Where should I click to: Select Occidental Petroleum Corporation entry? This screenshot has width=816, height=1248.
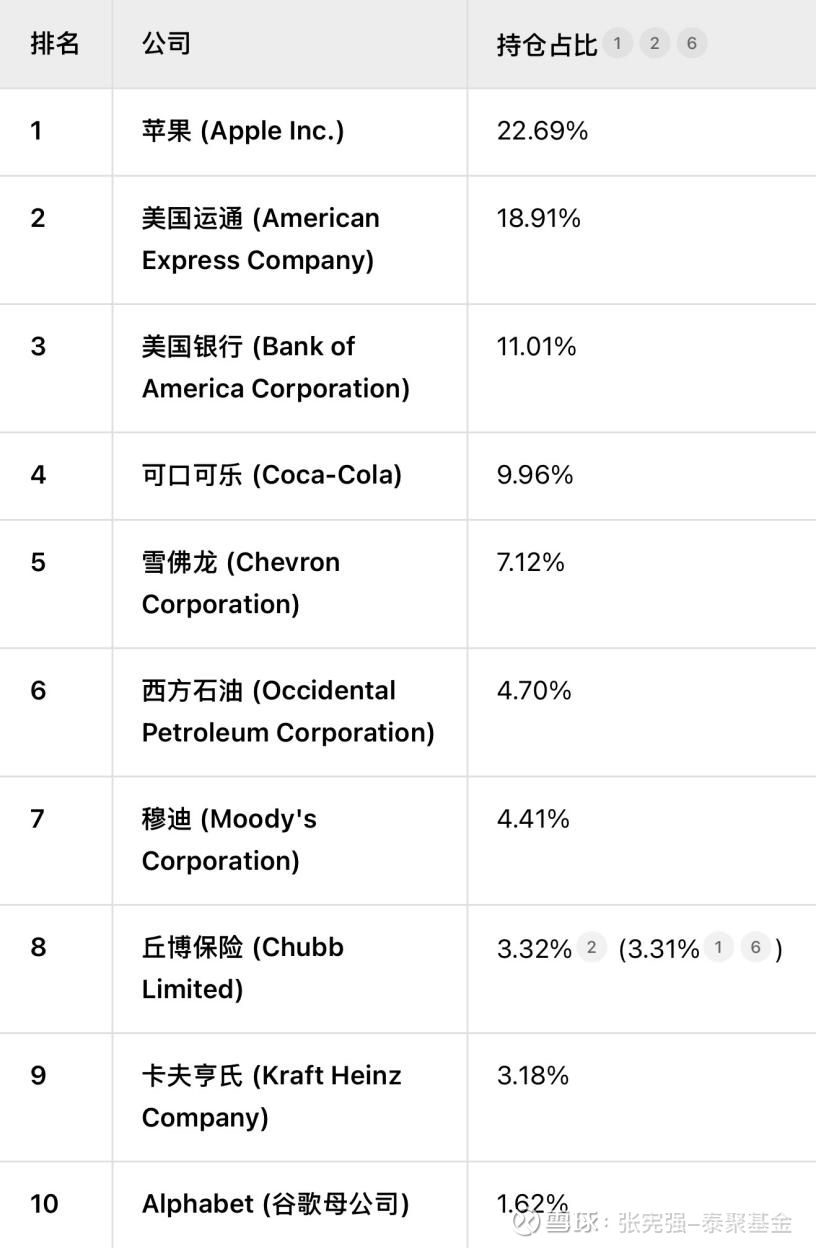(287, 711)
